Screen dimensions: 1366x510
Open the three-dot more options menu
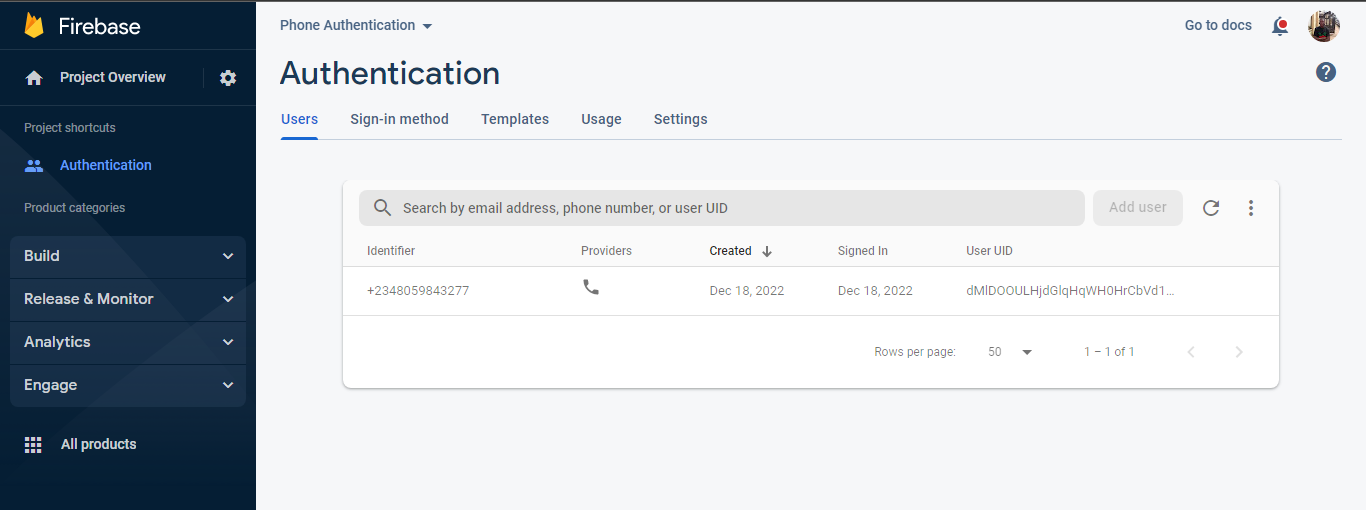click(1251, 208)
